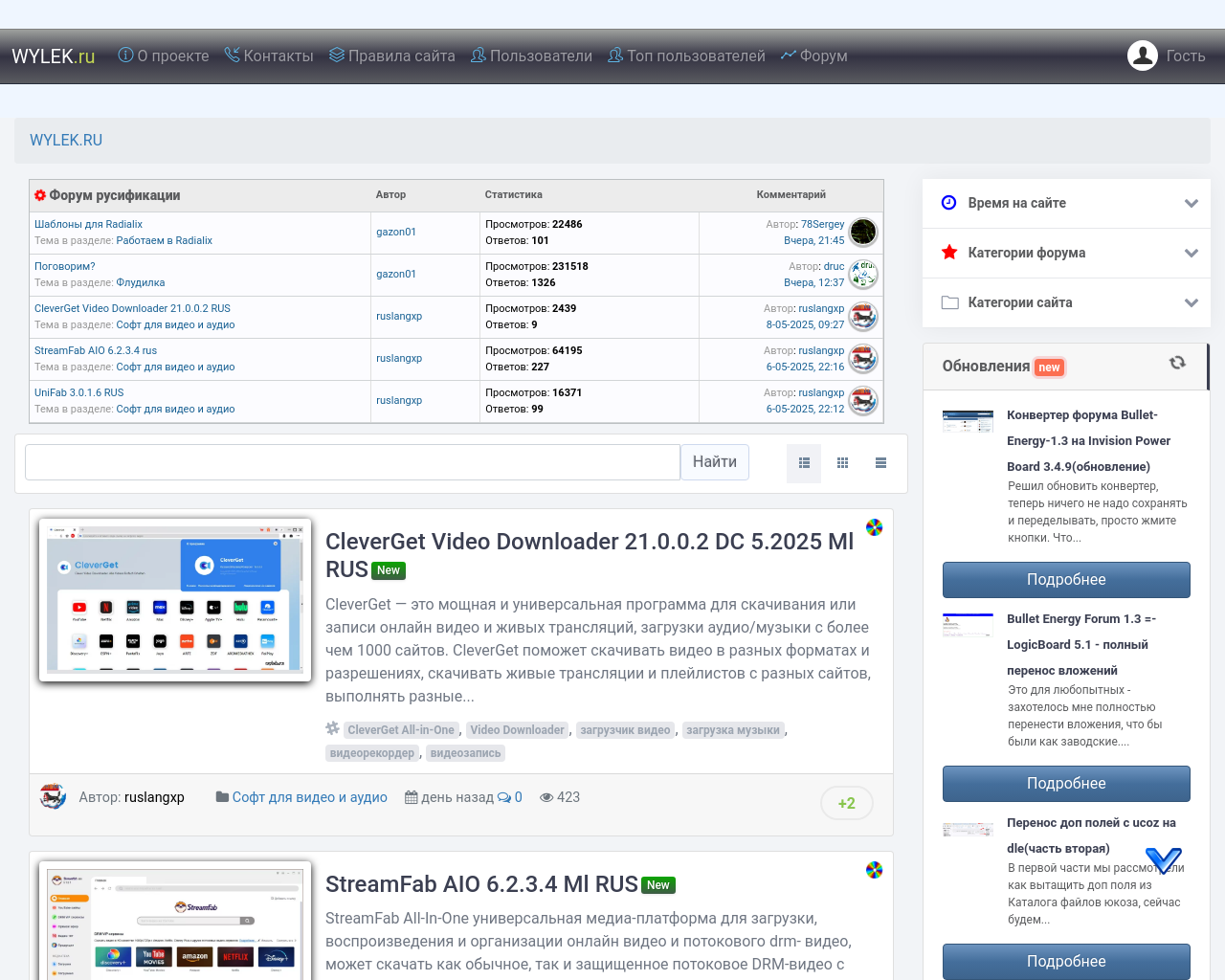Open Софт для видео и аудио category in article footer

tap(310, 797)
